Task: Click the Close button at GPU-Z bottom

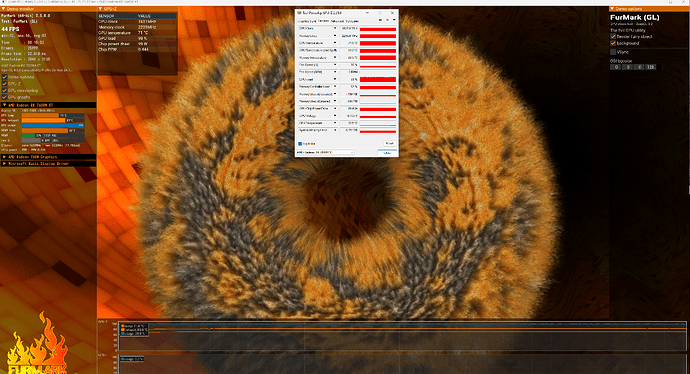Action: (387, 153)
